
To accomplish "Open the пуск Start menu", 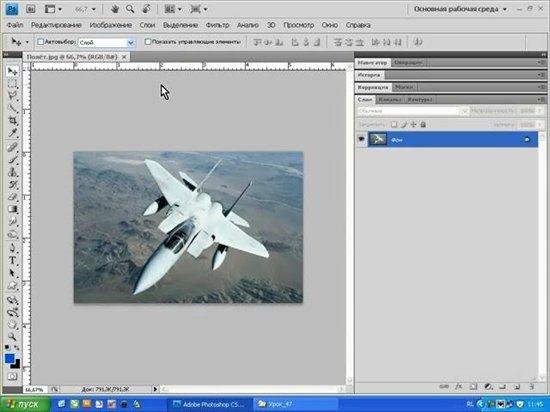I will [x=25, y=404].
